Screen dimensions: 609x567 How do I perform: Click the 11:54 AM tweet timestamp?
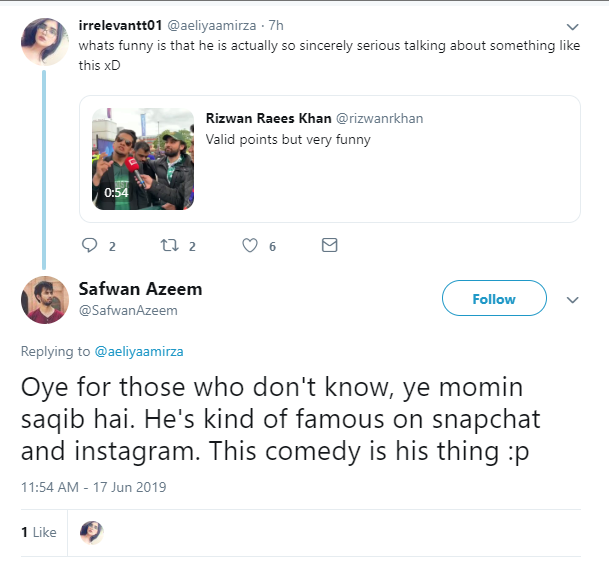pos(94,487)
